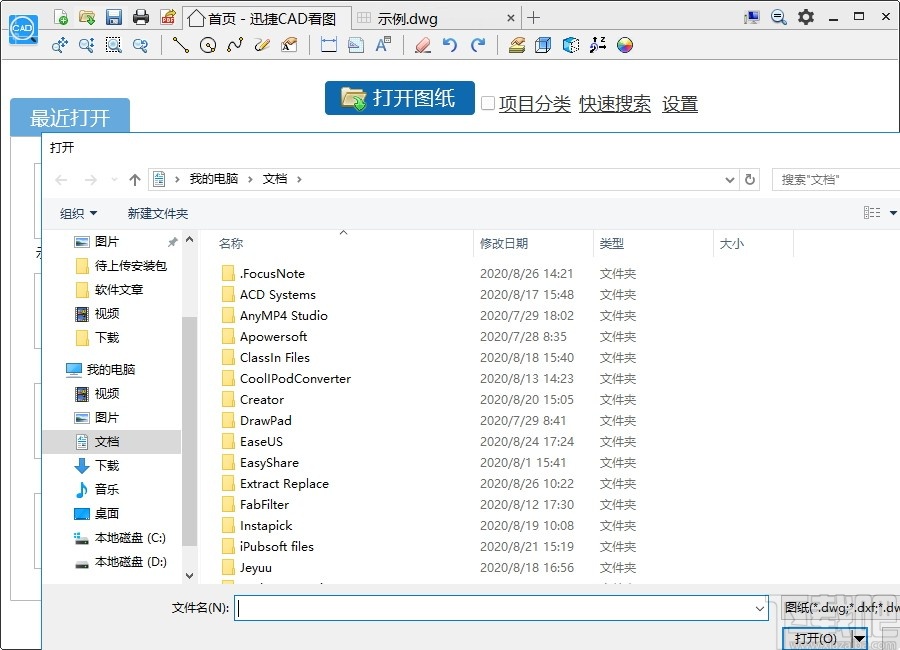Image resolution: width=900 pixels, height=650 pixels.
Task: Click the 文件名 input field
Action: point(501,608)
